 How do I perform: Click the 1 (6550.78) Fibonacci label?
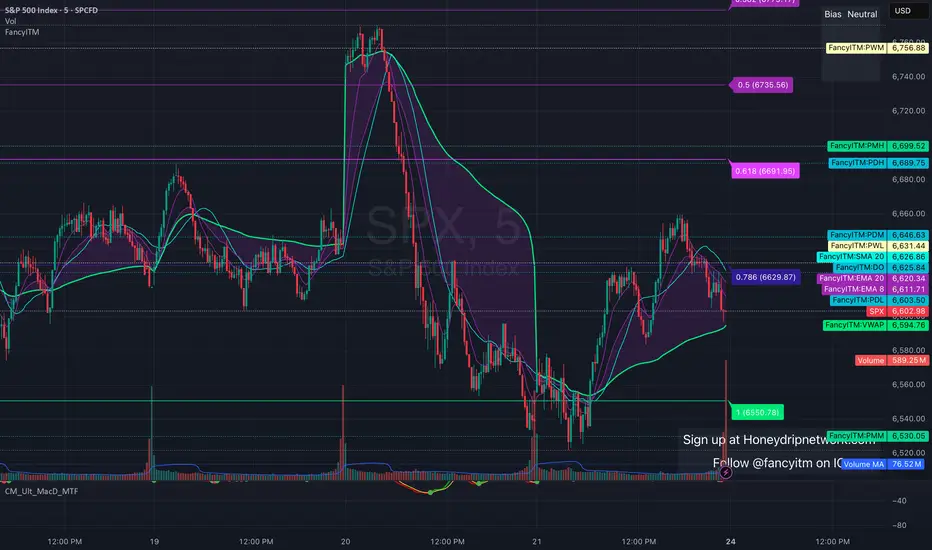[x=757, y=412]
